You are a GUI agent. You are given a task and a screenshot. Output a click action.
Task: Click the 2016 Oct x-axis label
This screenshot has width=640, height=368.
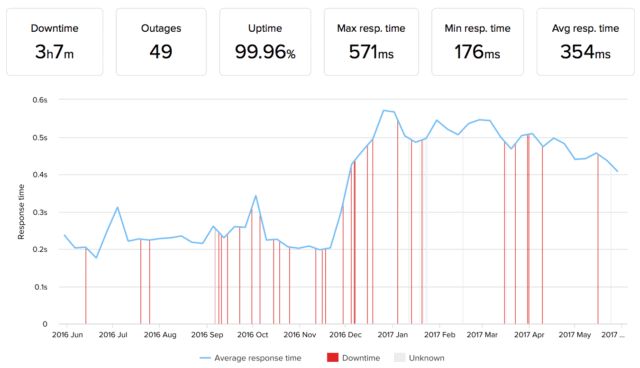[253, 335]
